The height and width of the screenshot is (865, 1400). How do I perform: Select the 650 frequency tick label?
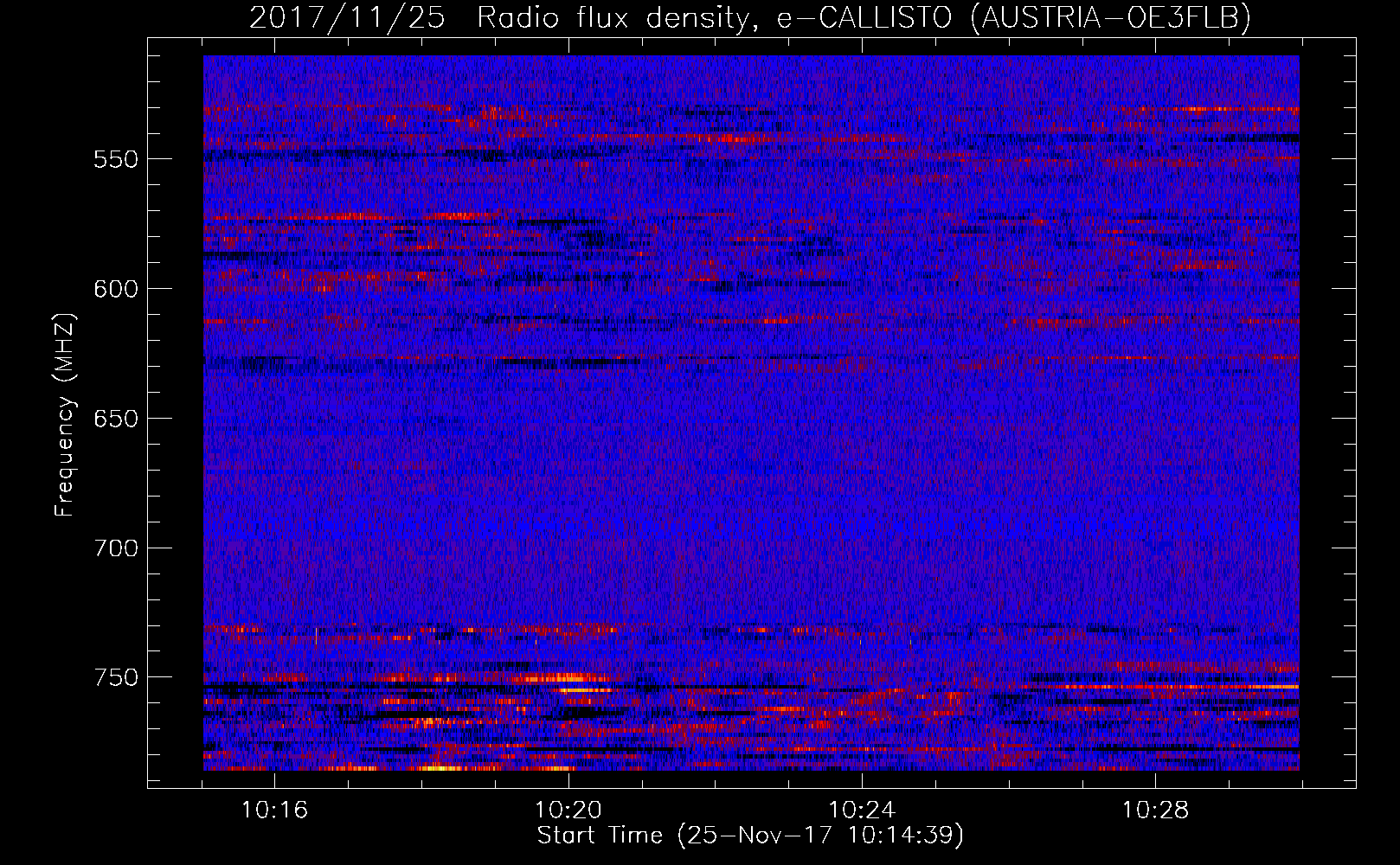[x=116, y=420]
